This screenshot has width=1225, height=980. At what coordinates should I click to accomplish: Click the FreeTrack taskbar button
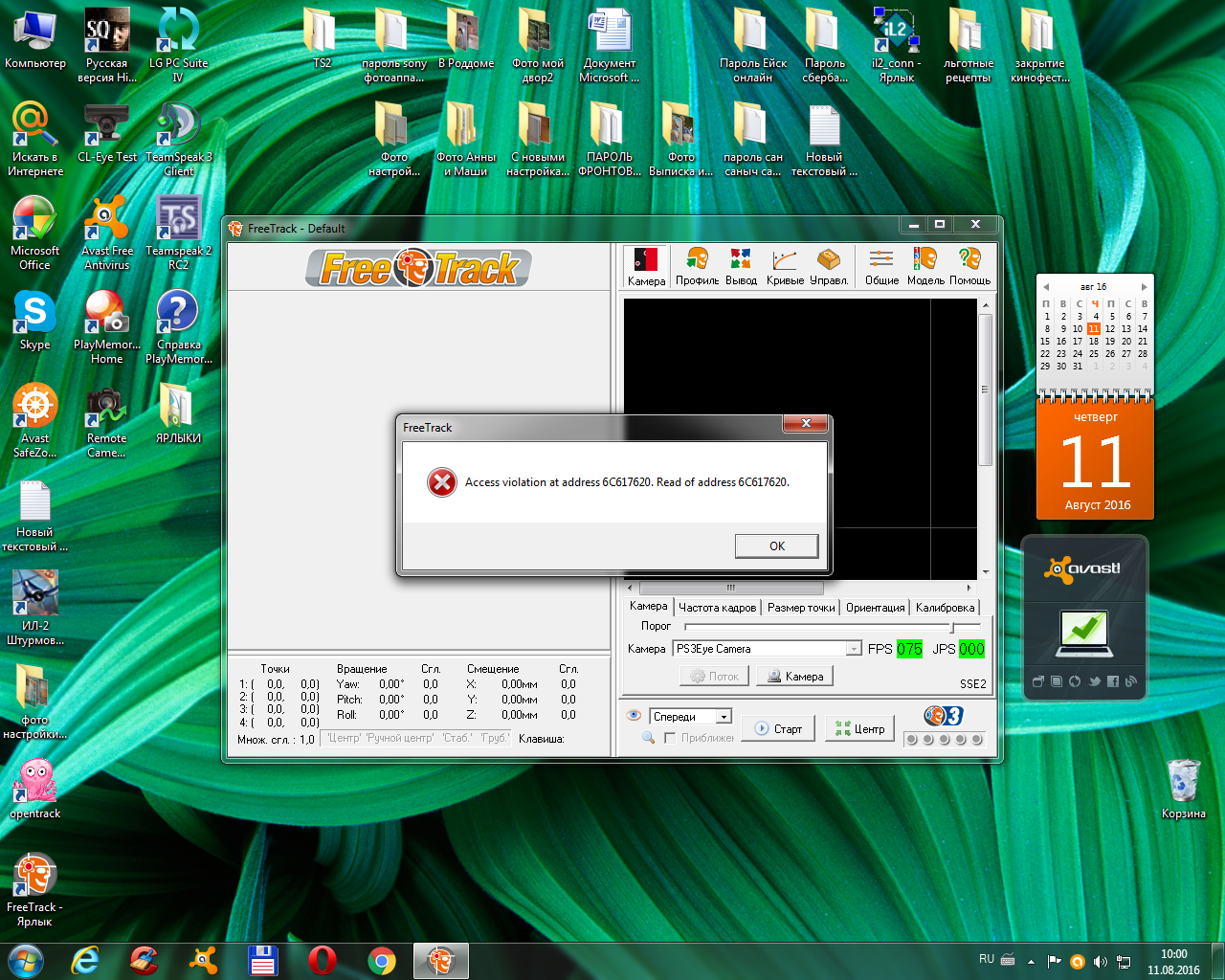click(x=441, y=960)
